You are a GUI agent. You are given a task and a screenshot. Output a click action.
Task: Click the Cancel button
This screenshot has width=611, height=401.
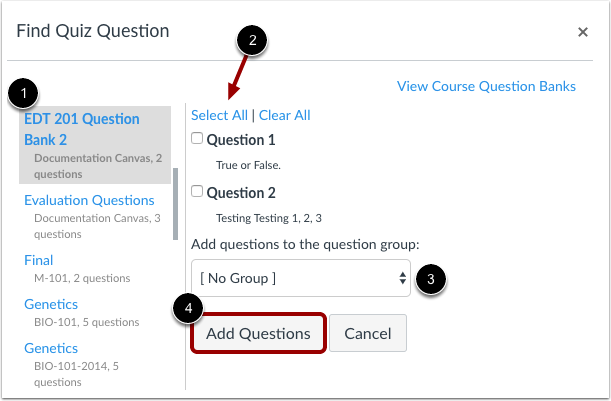pyautogui.click(x=368, y=333)
